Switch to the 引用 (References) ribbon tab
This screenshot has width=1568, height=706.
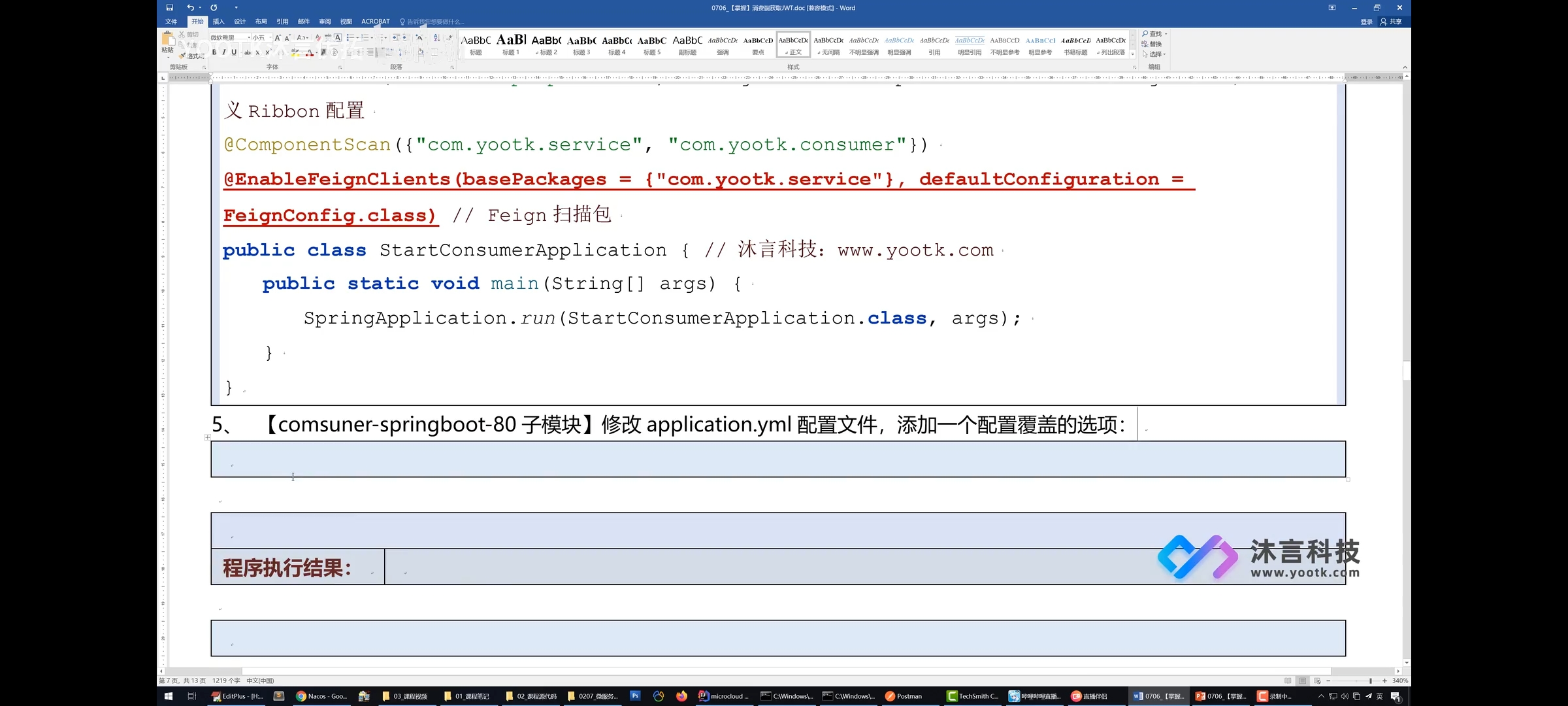(x=282, y=22)
